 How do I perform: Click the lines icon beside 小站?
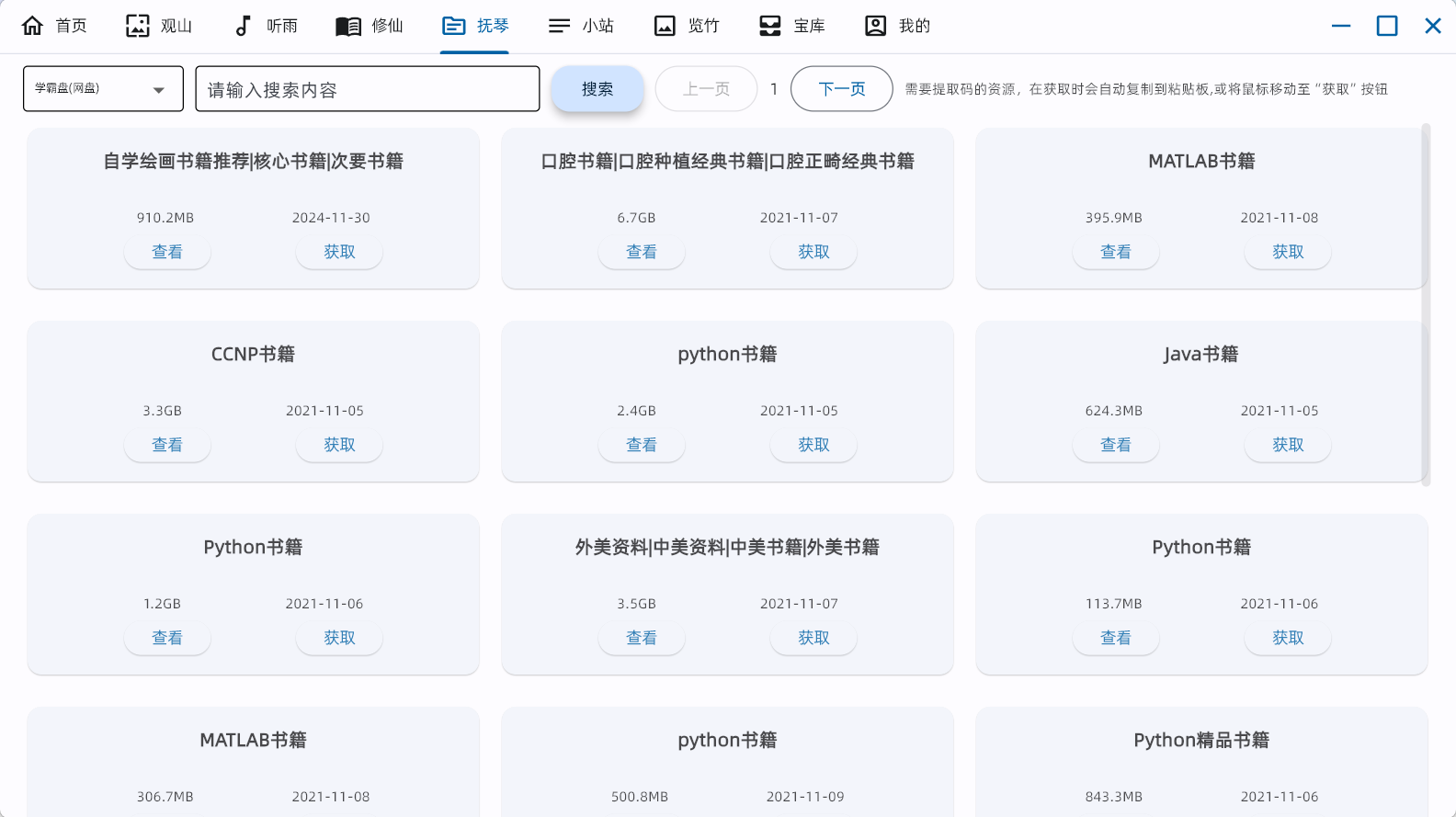559,26
